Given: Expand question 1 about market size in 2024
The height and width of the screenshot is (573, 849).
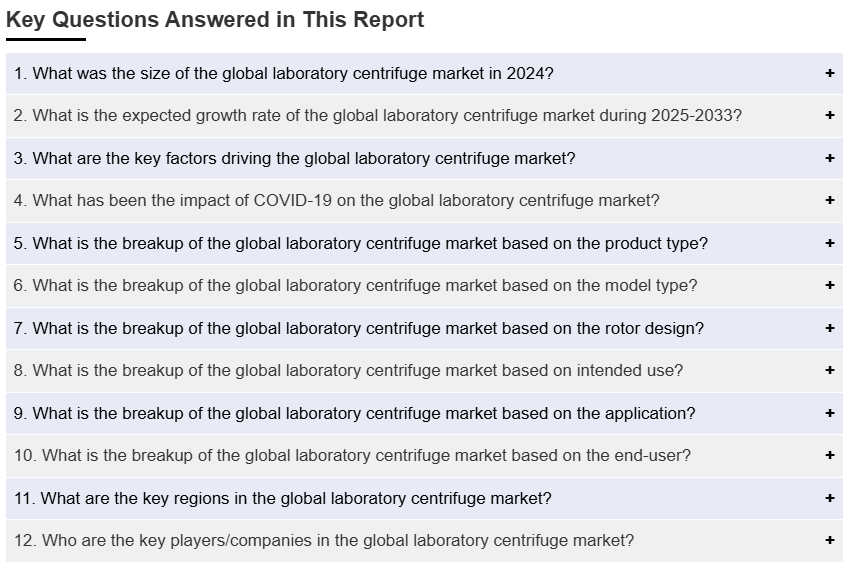Looking at the screenshot, I should tap(424, 73).
